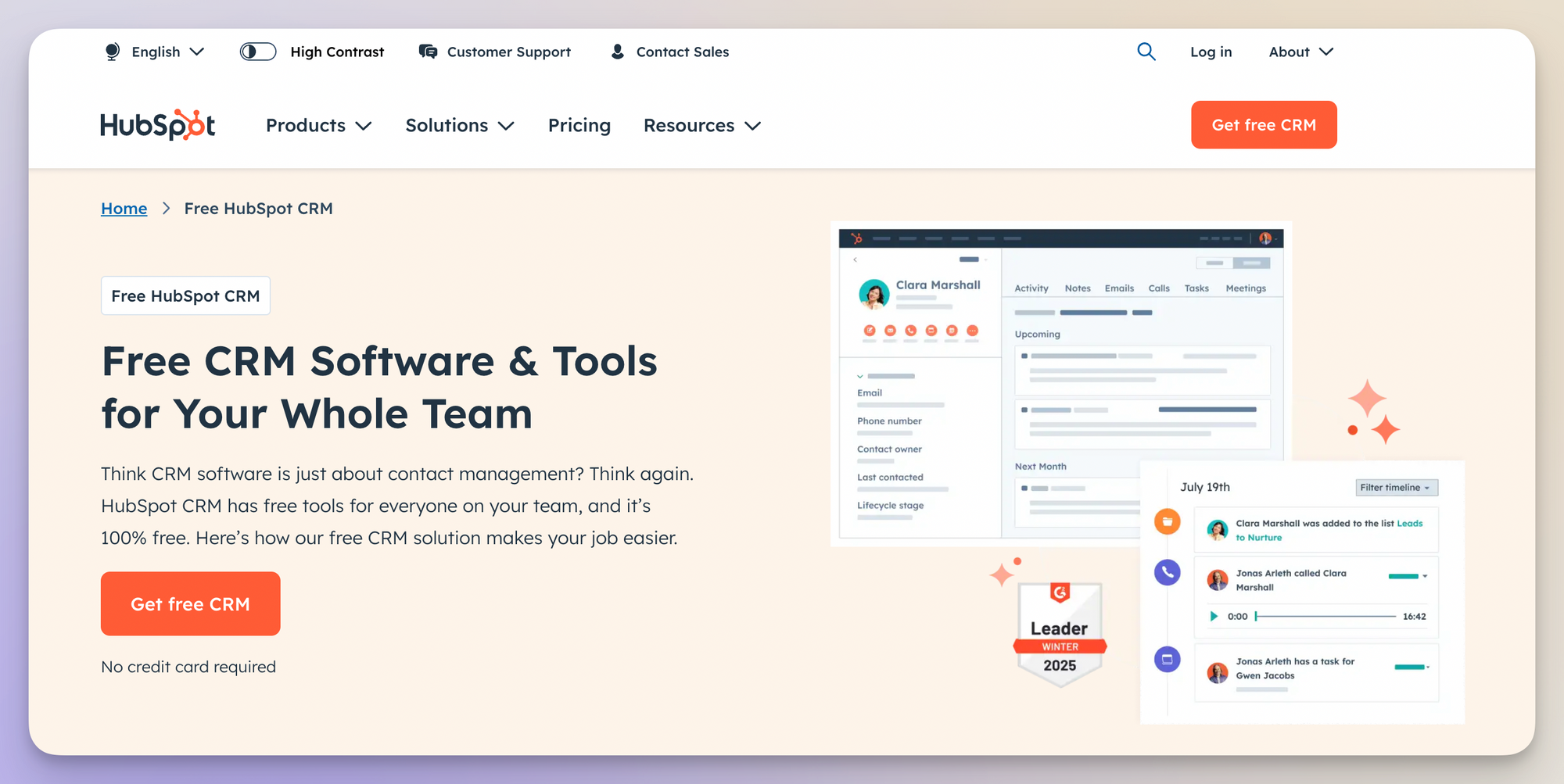This screenshot has height=784, width=1564.
Task: Click the back arrow in the contact panel
Action: [856, 260]
